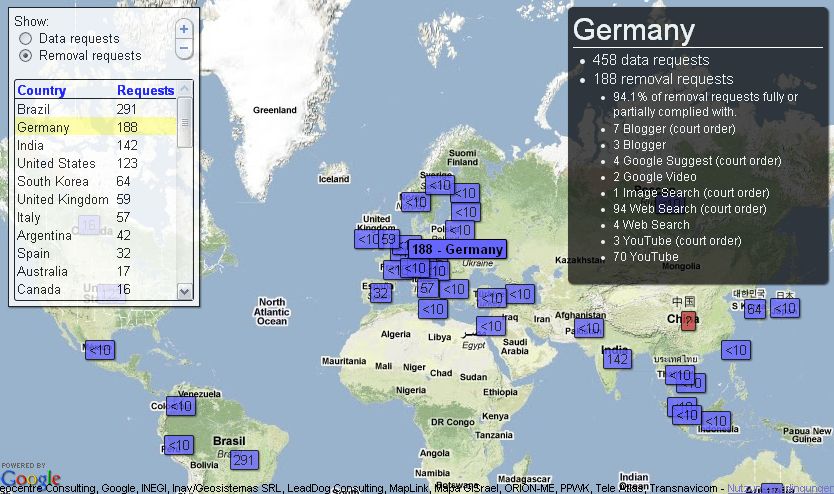
Task: Click the Nutzungsbedingungen terms link
Action: [780, 488]
